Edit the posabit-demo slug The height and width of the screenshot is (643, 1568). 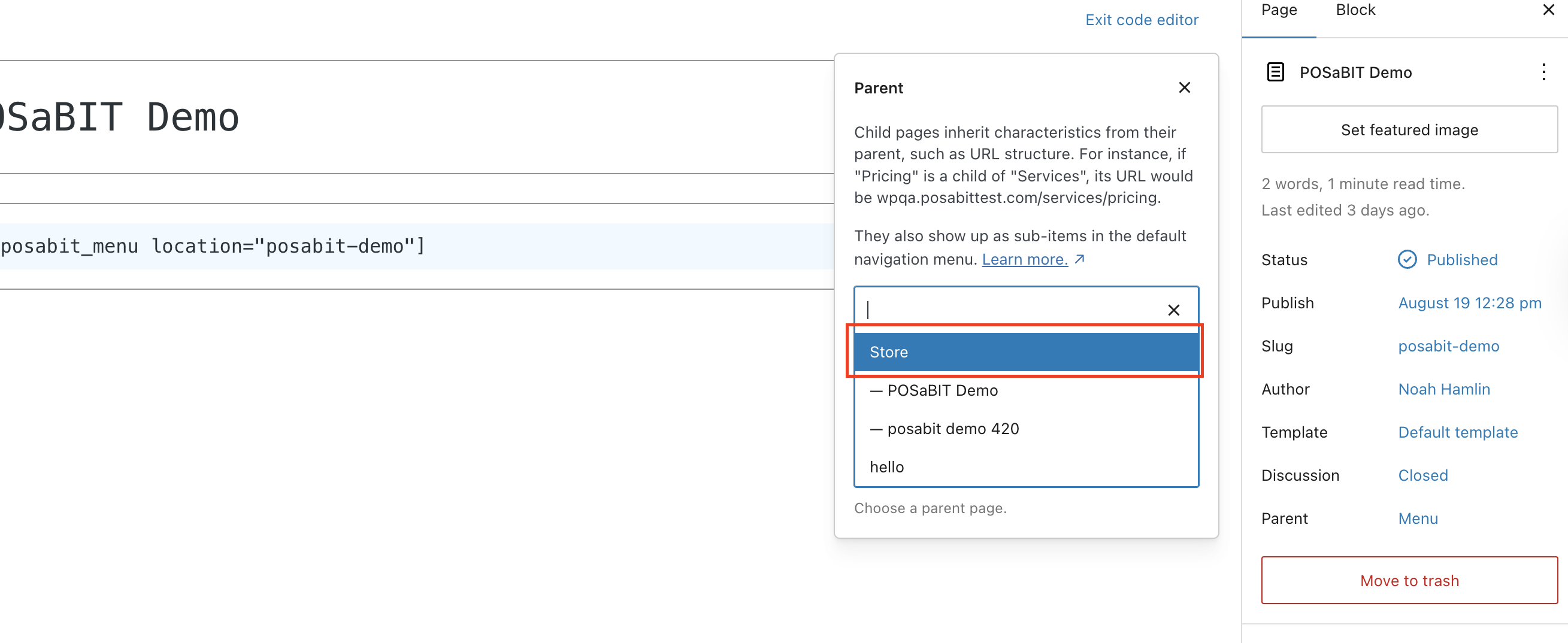coord(1448,346)
